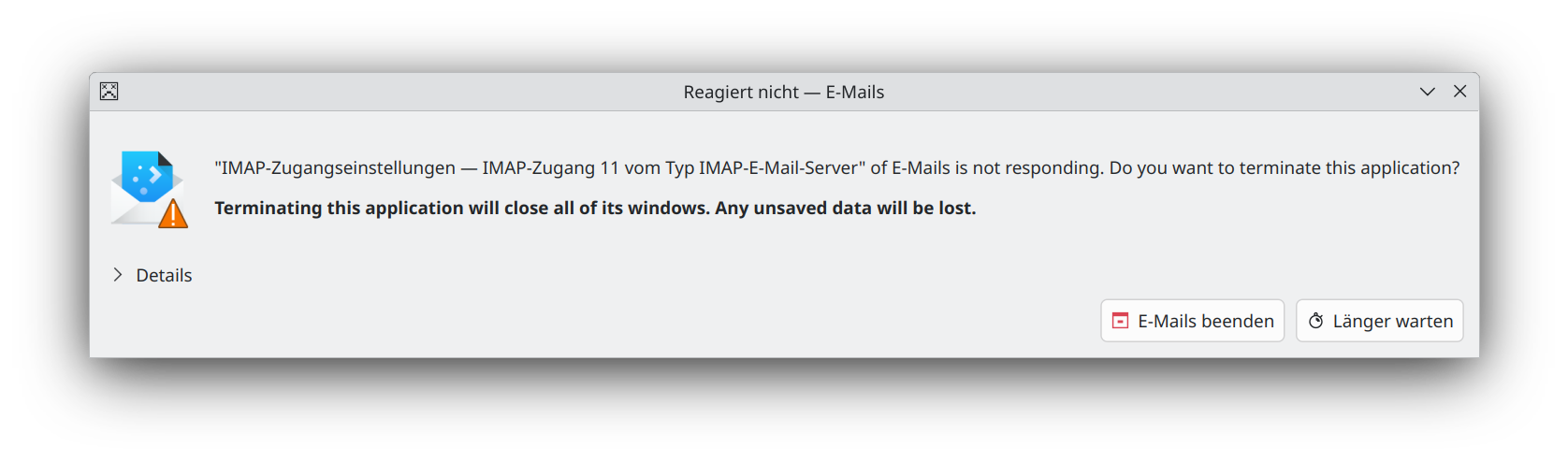Click the orange warning triangle badge

pos(173,214)
